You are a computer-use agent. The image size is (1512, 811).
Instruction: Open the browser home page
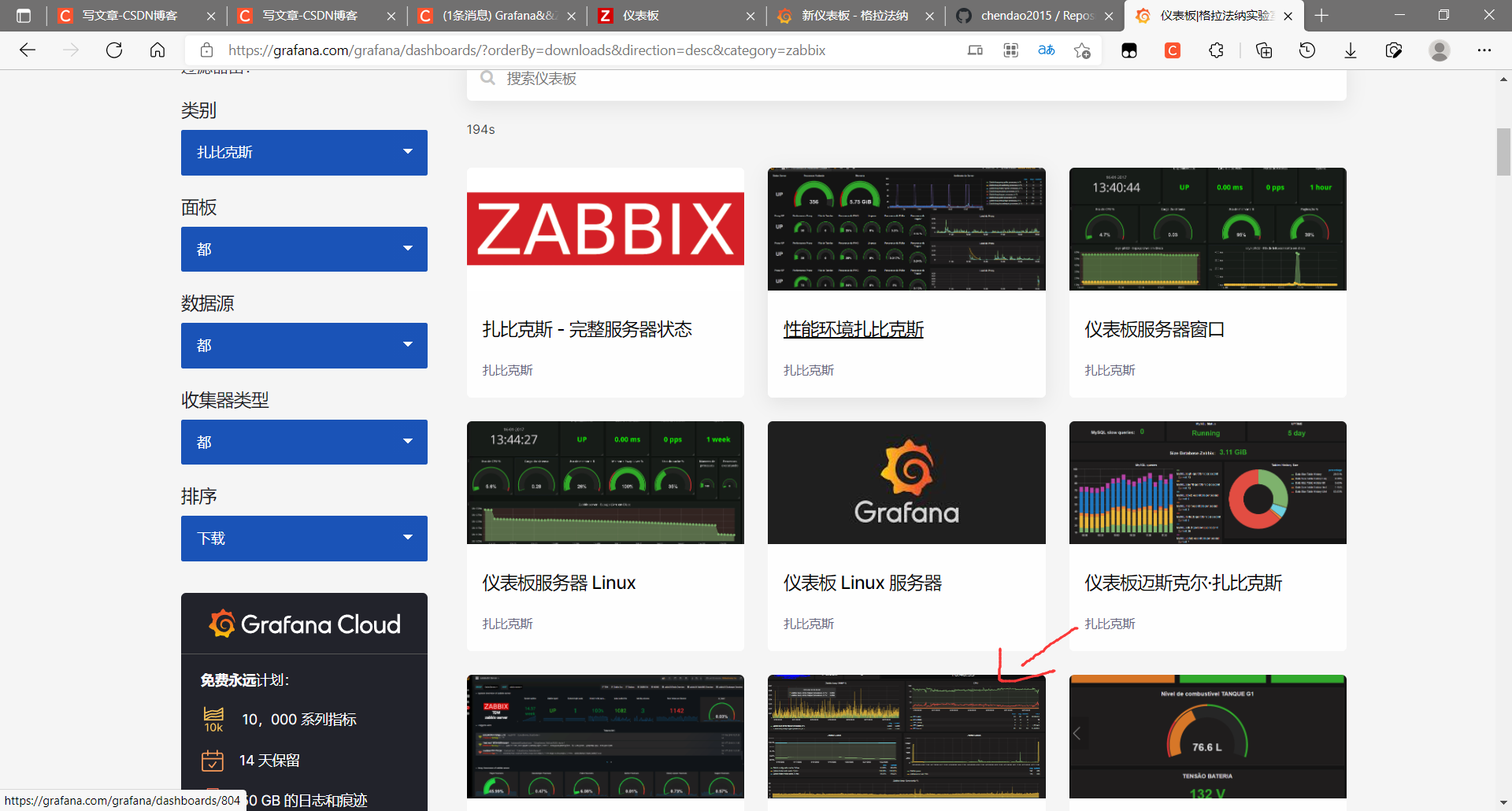point(157,50)
